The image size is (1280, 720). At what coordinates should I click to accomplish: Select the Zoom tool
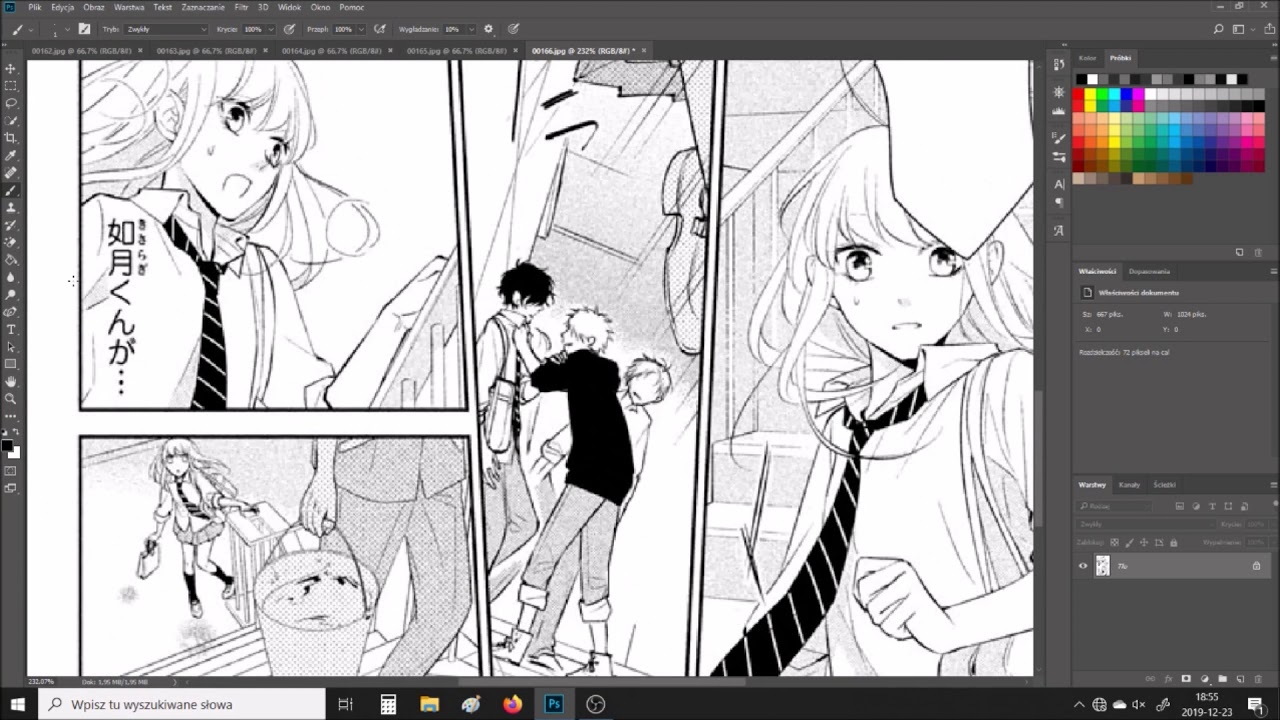tap(11, 398)
